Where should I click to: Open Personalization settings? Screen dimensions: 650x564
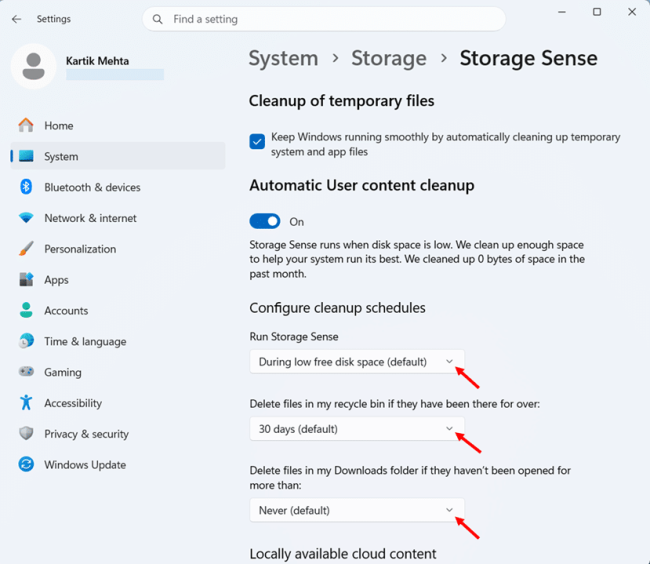[x=118, y=249]
